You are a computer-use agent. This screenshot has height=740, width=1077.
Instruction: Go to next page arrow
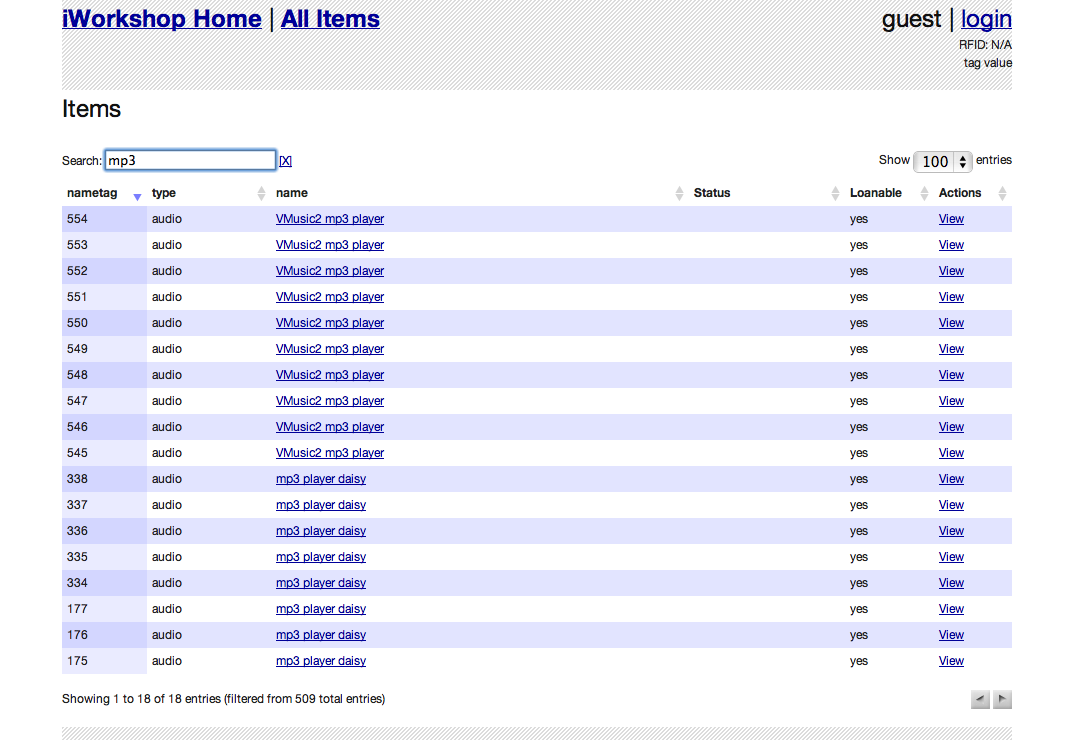click(1002, 699)
